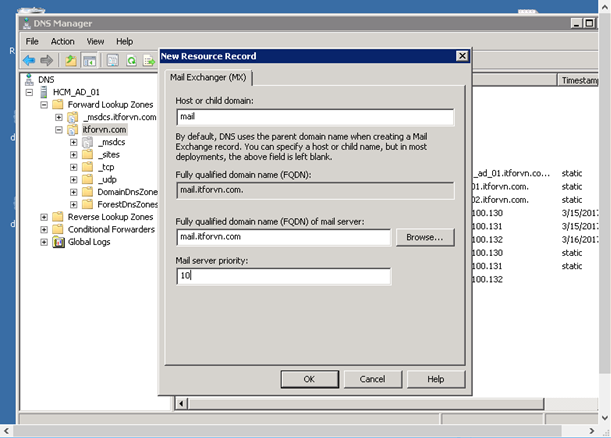Screen dimensions: 611x438
Task: Click the Host or child domain field
Action: click(315, 116)
